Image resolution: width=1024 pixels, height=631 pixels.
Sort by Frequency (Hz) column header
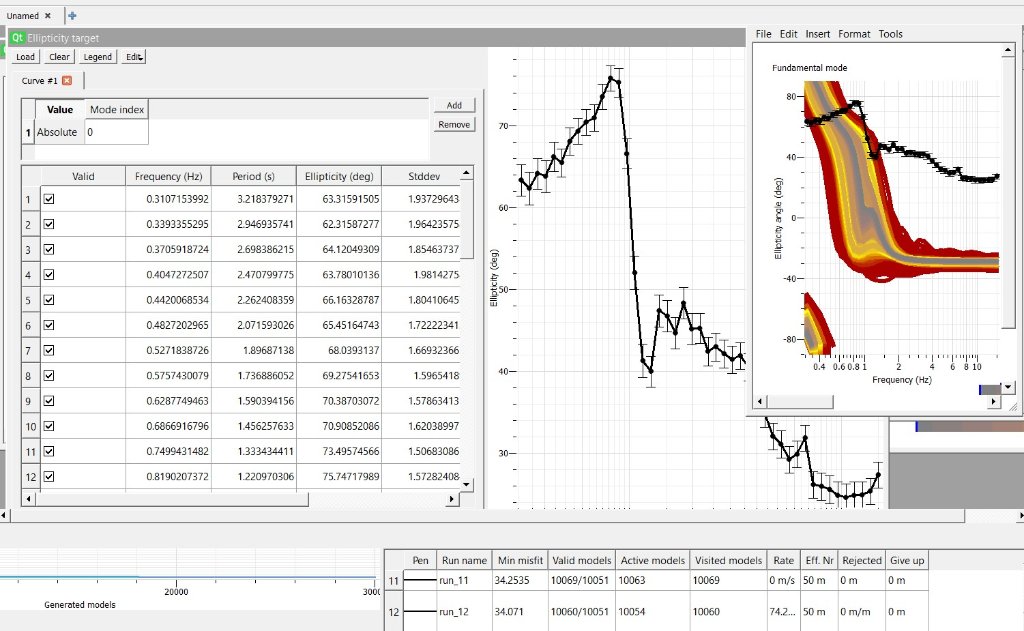click(169, 176)
